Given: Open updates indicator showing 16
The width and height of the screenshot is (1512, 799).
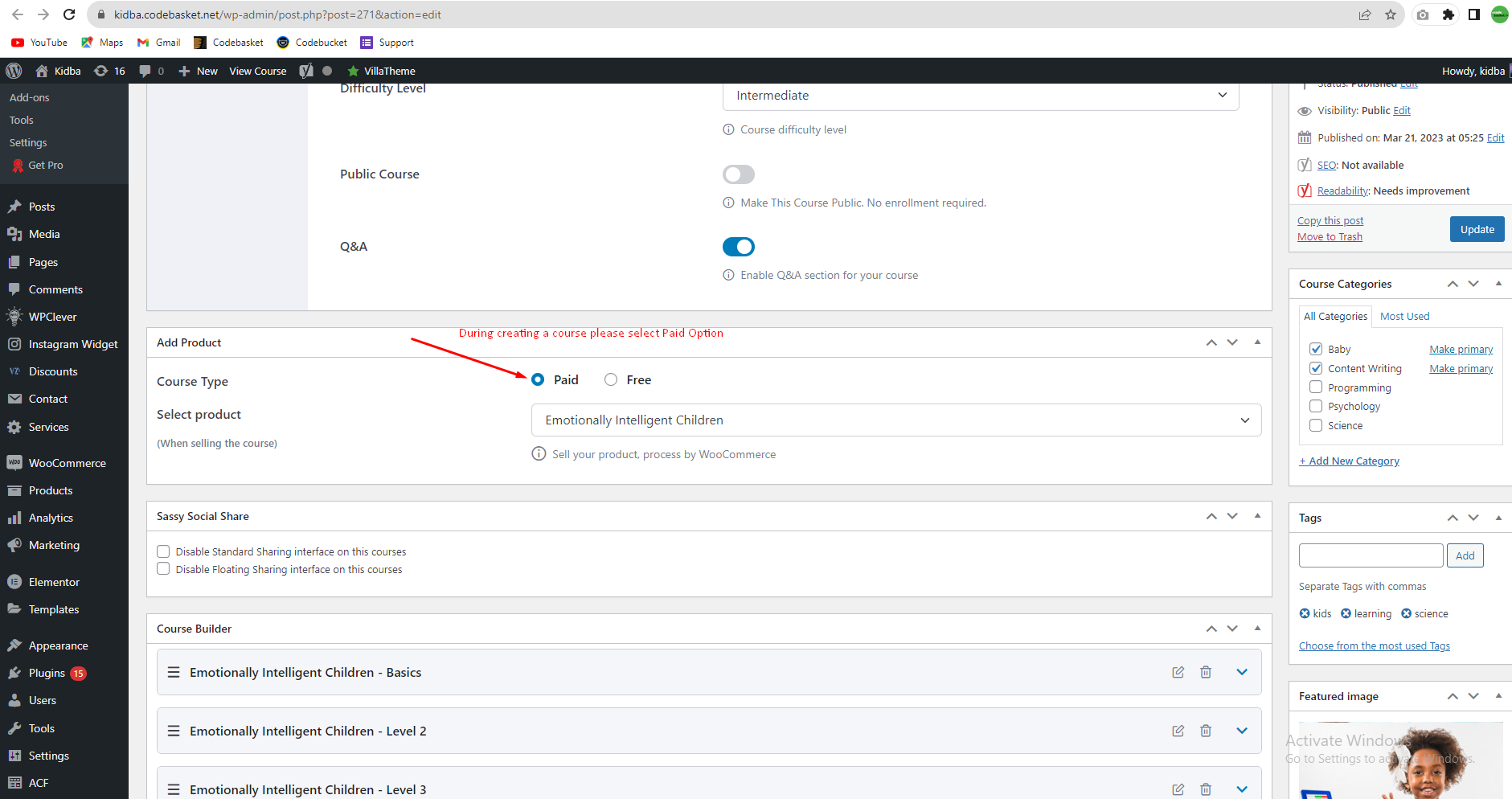Looking at the screenshot, I should click(x=109, y=71).
